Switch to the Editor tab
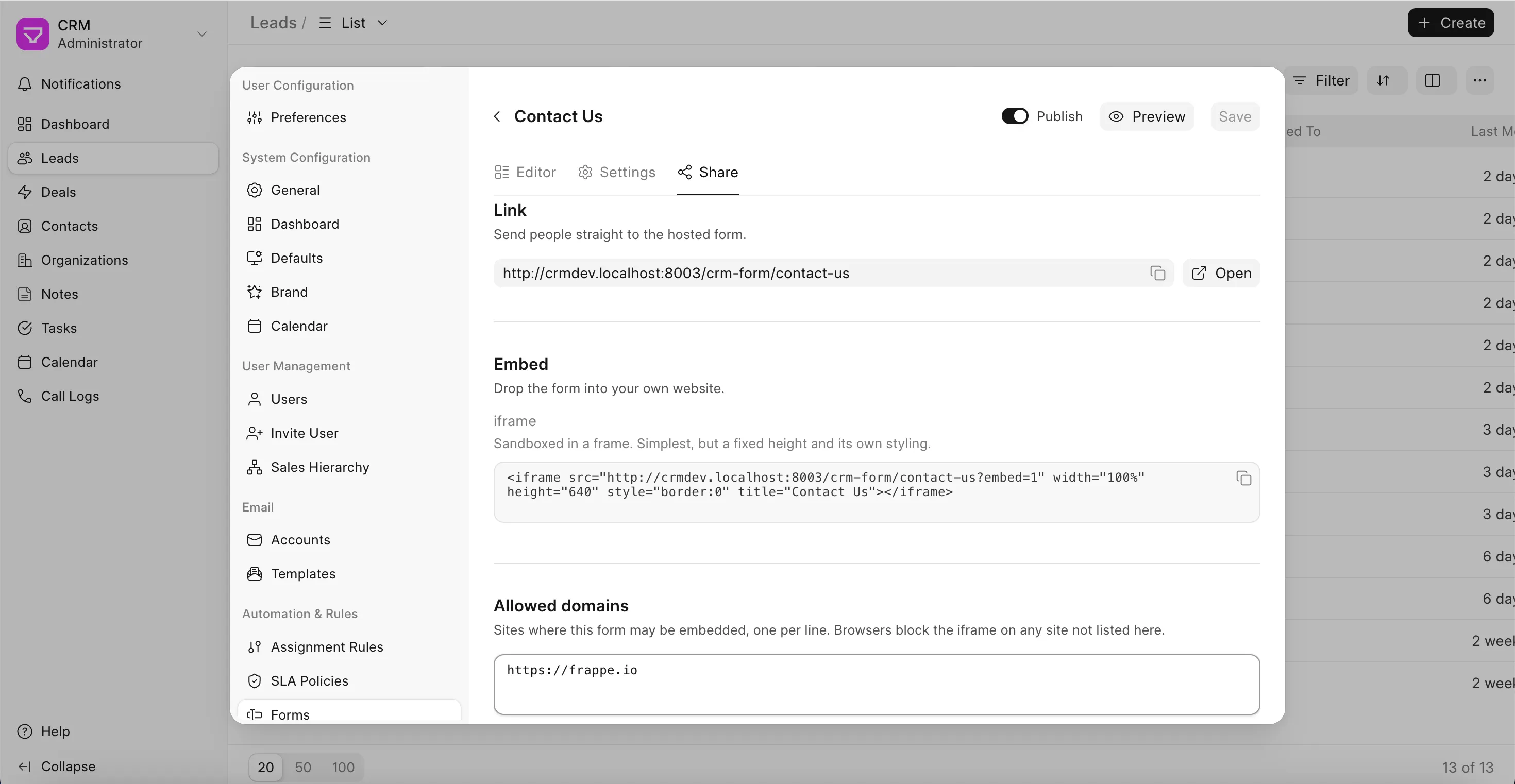Screen dimensions: 1515x784 (x=525, y=172)
